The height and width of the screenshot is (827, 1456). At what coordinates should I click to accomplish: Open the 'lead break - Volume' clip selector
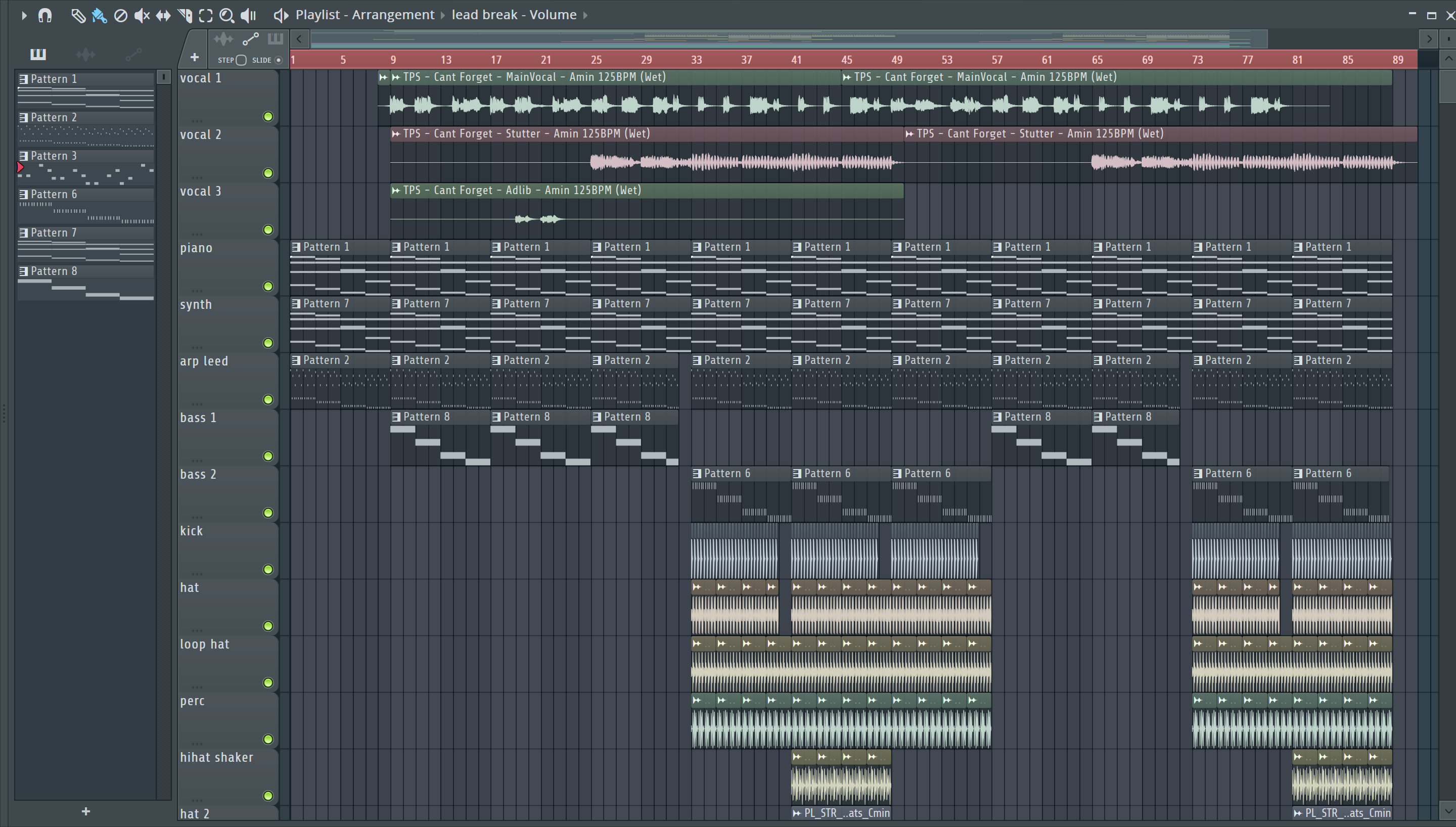coord(514,15)
